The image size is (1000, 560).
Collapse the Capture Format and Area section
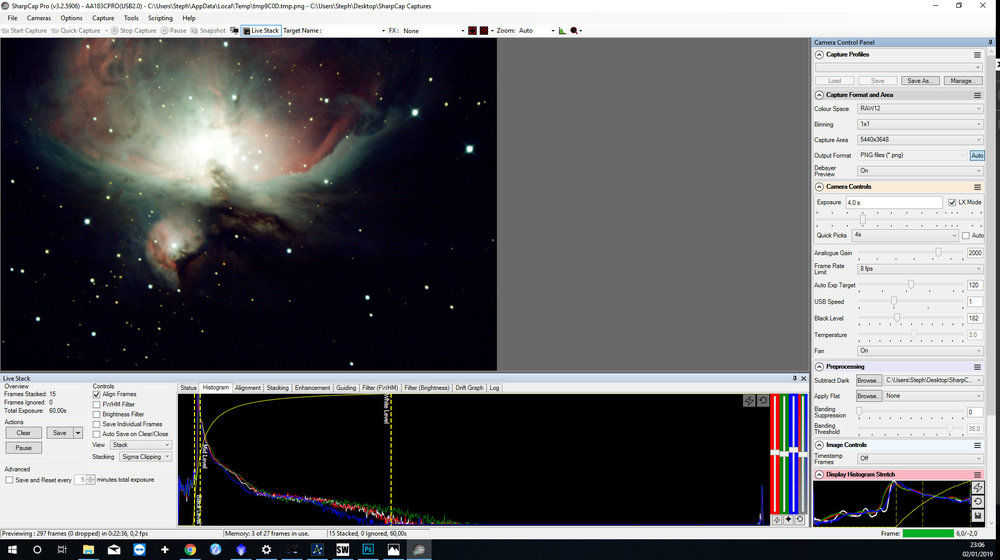(820, 95)
